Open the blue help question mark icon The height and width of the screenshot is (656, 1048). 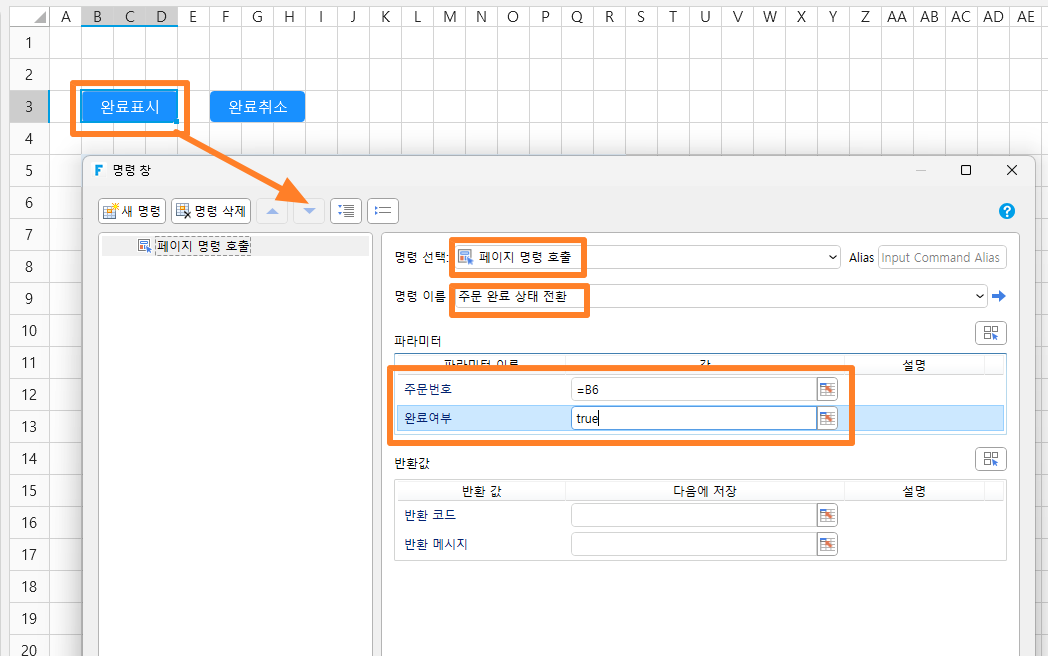pos(1007,211)
